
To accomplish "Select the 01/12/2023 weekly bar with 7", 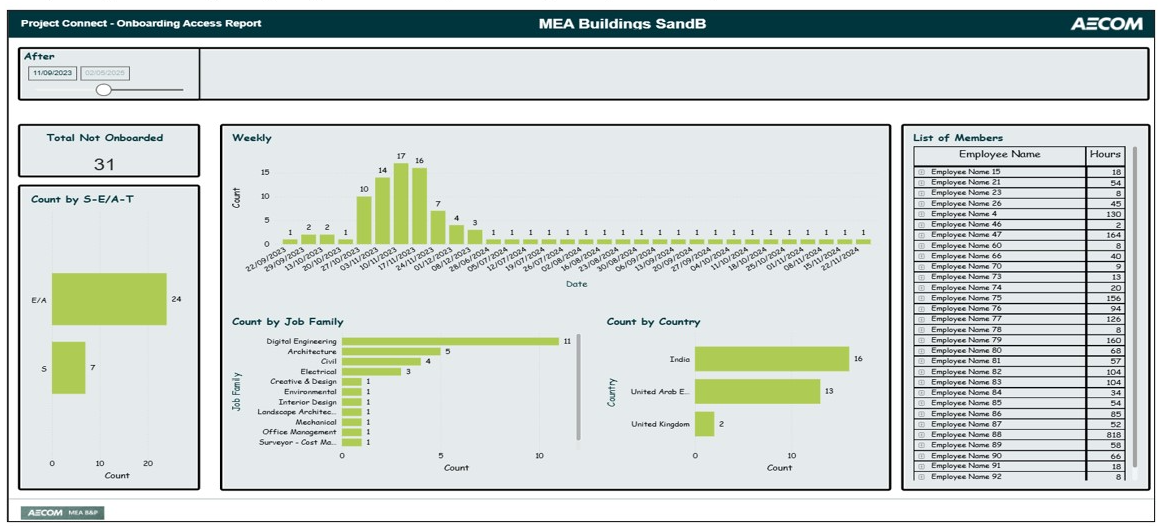I will [438, 227].
